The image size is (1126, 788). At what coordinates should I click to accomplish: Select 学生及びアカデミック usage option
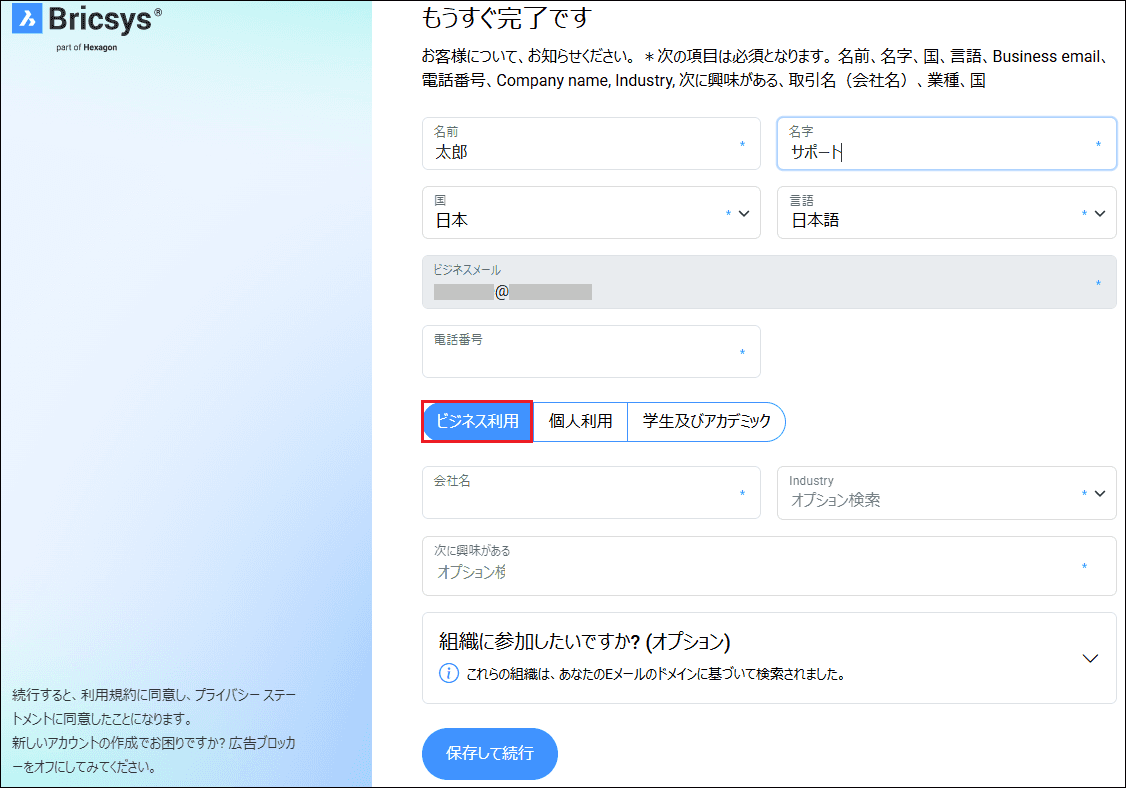pyautogui.click(x=706, y=422)
